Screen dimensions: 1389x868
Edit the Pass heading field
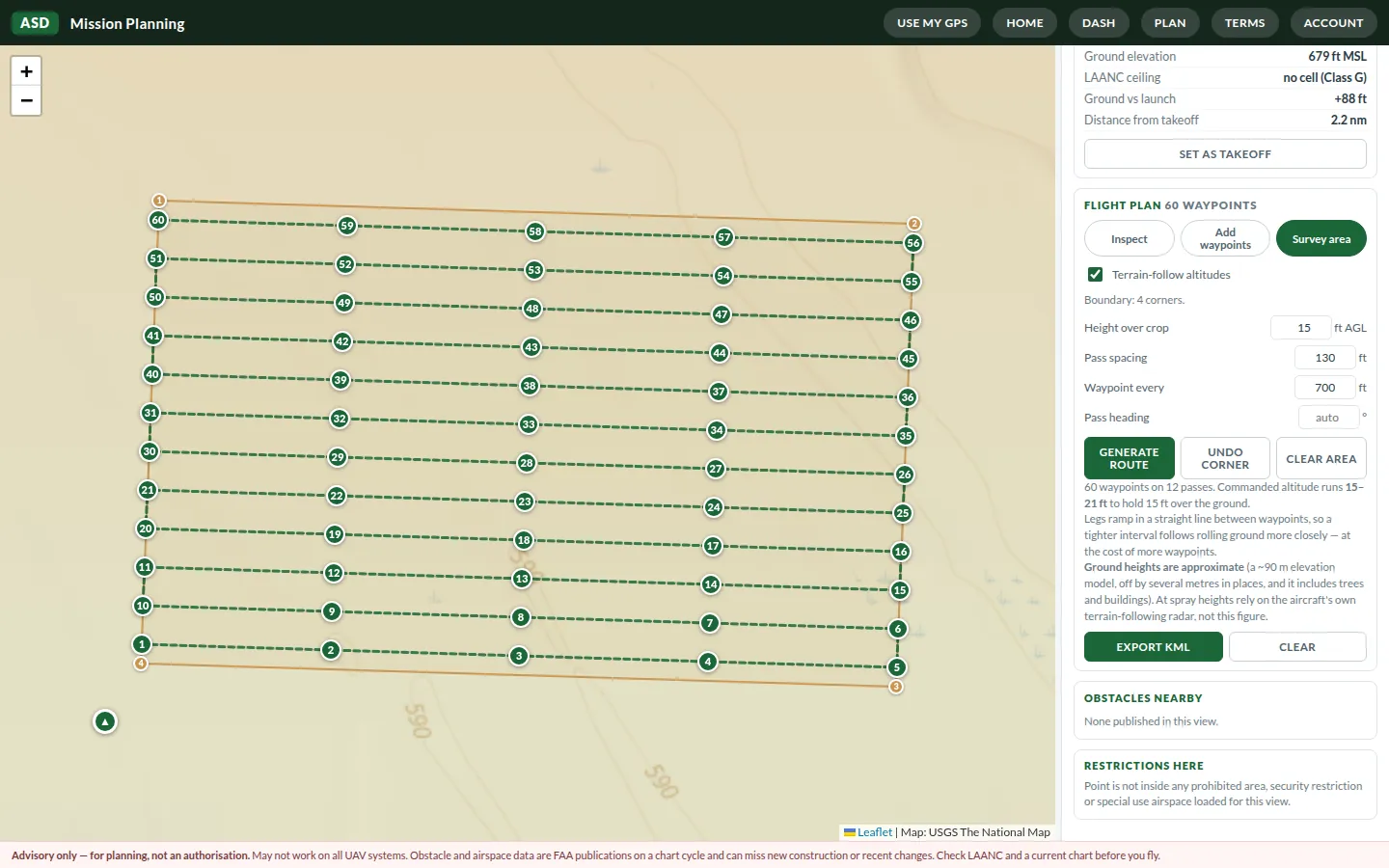click(x=1329, y=418)
